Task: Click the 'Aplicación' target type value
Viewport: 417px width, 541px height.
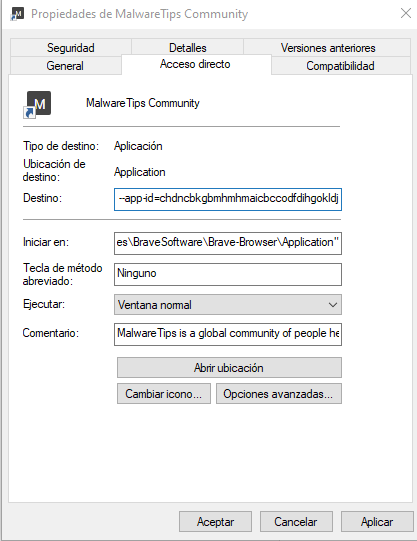Action: (x=138, y=146)
